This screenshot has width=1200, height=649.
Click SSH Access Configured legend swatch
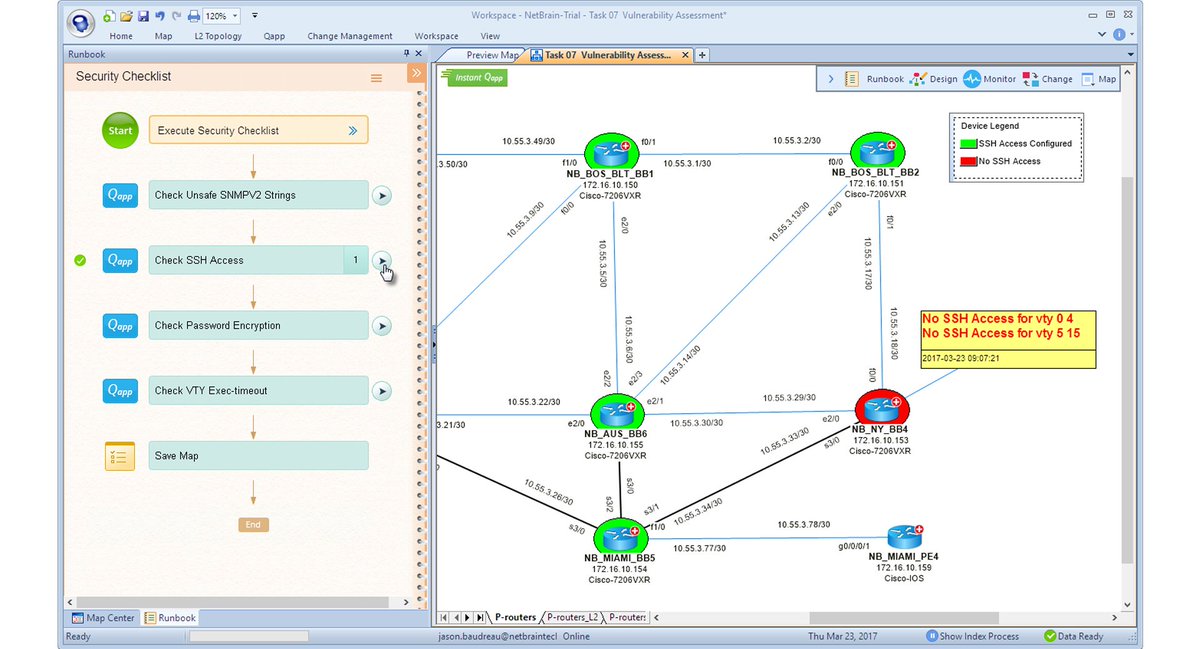970,144
